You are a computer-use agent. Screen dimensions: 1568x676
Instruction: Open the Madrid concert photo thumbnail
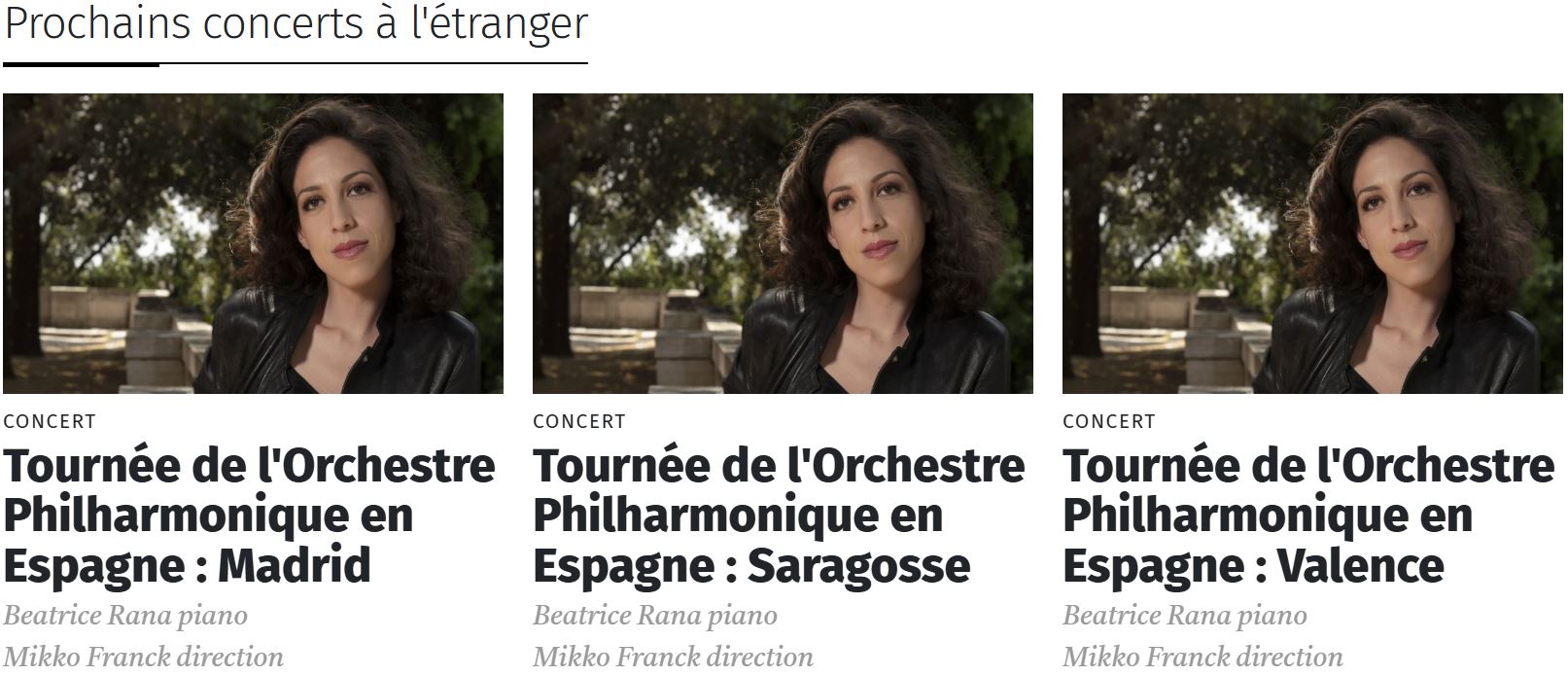[x=253, y=243]
